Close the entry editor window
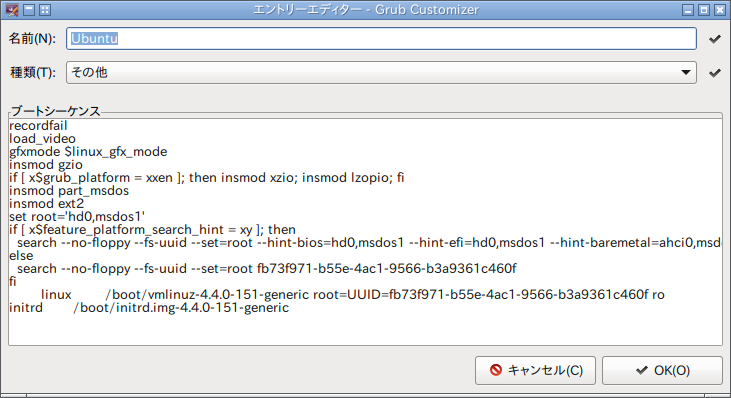Image resolution: width=731 pixels, height=398 pixels. click(720, 10)
